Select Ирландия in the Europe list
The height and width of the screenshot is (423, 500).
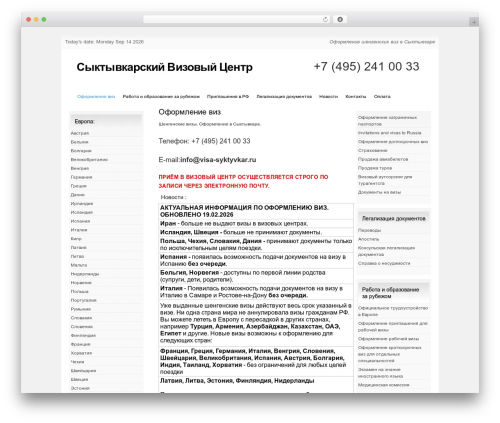click(x=82, y=204)
